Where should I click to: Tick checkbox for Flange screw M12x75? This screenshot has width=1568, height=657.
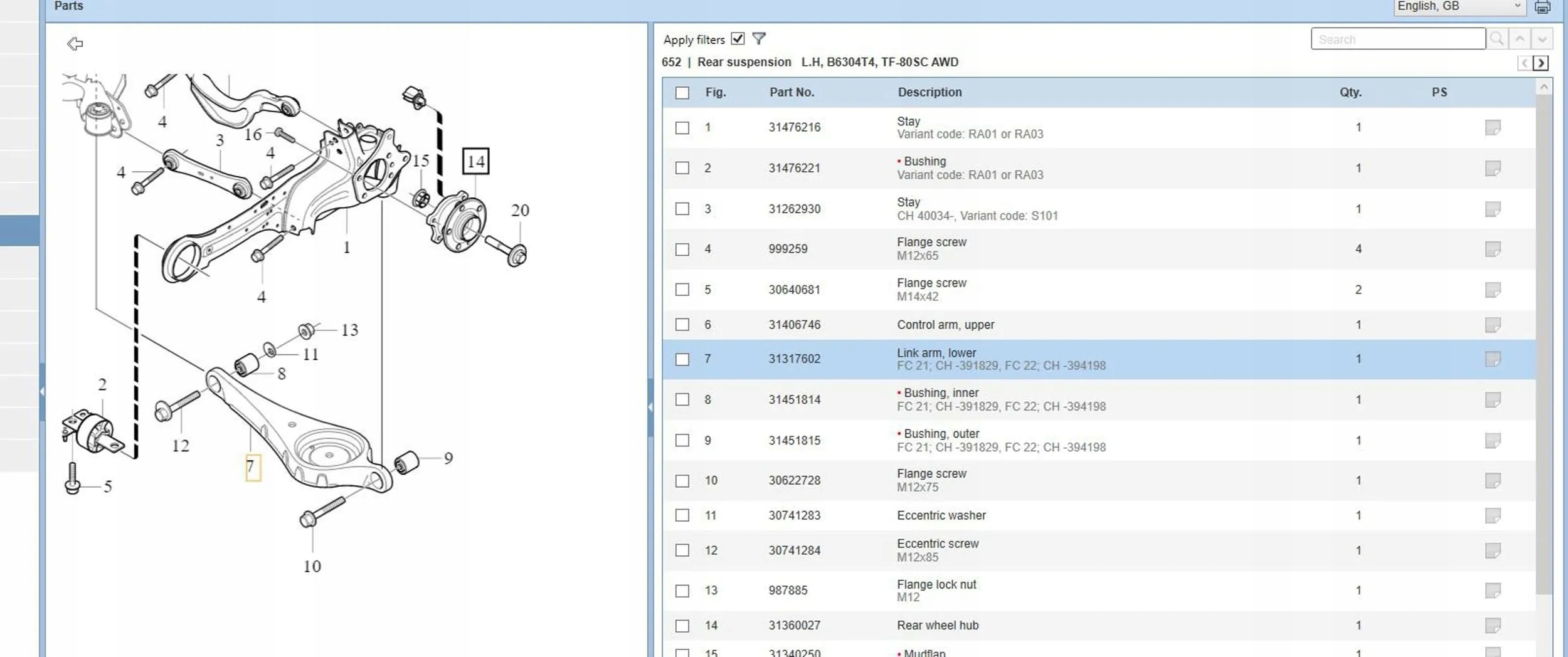682,481
